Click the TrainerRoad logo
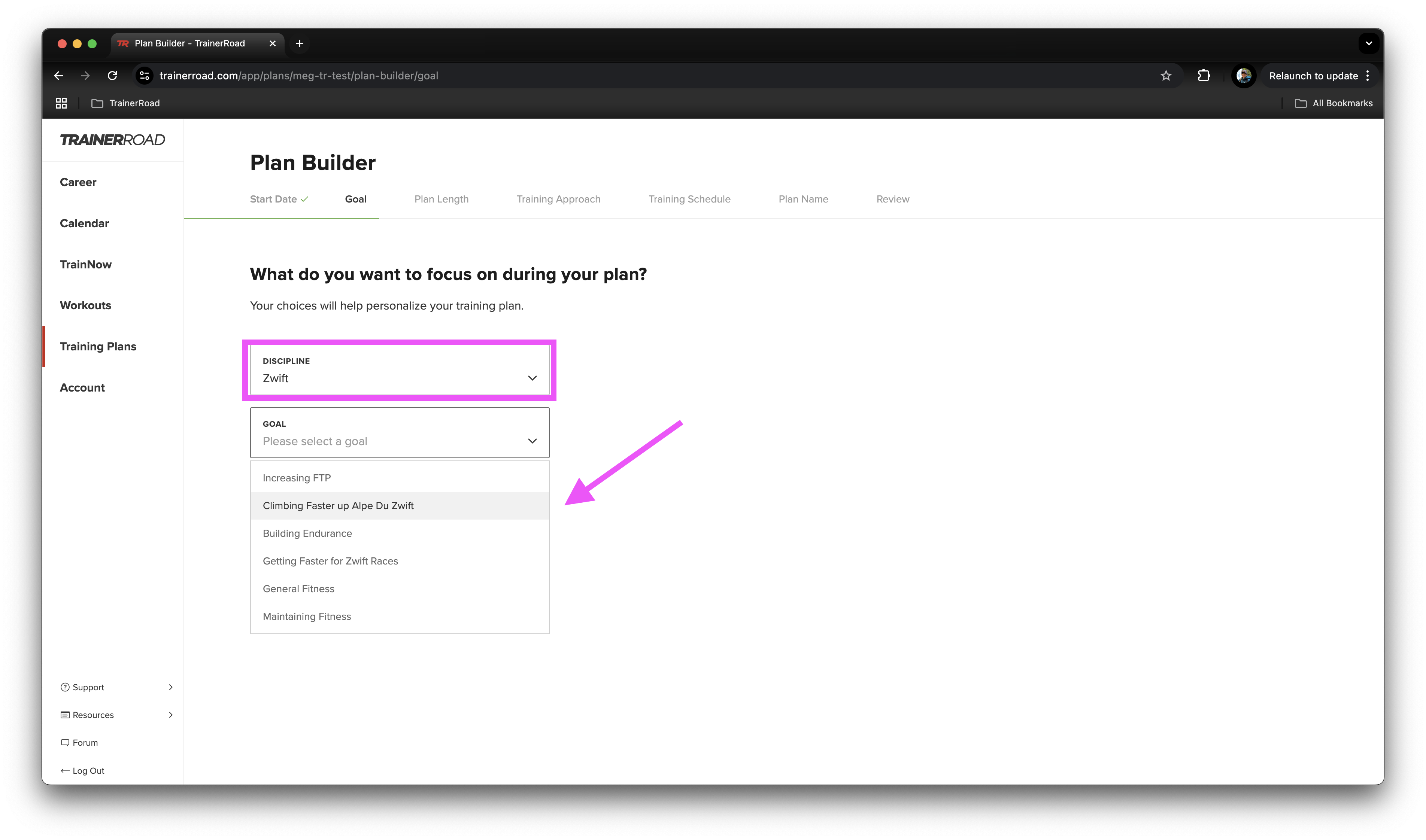Image resolution: width=1426 pixels, height=840 pixels. [113, 140]
